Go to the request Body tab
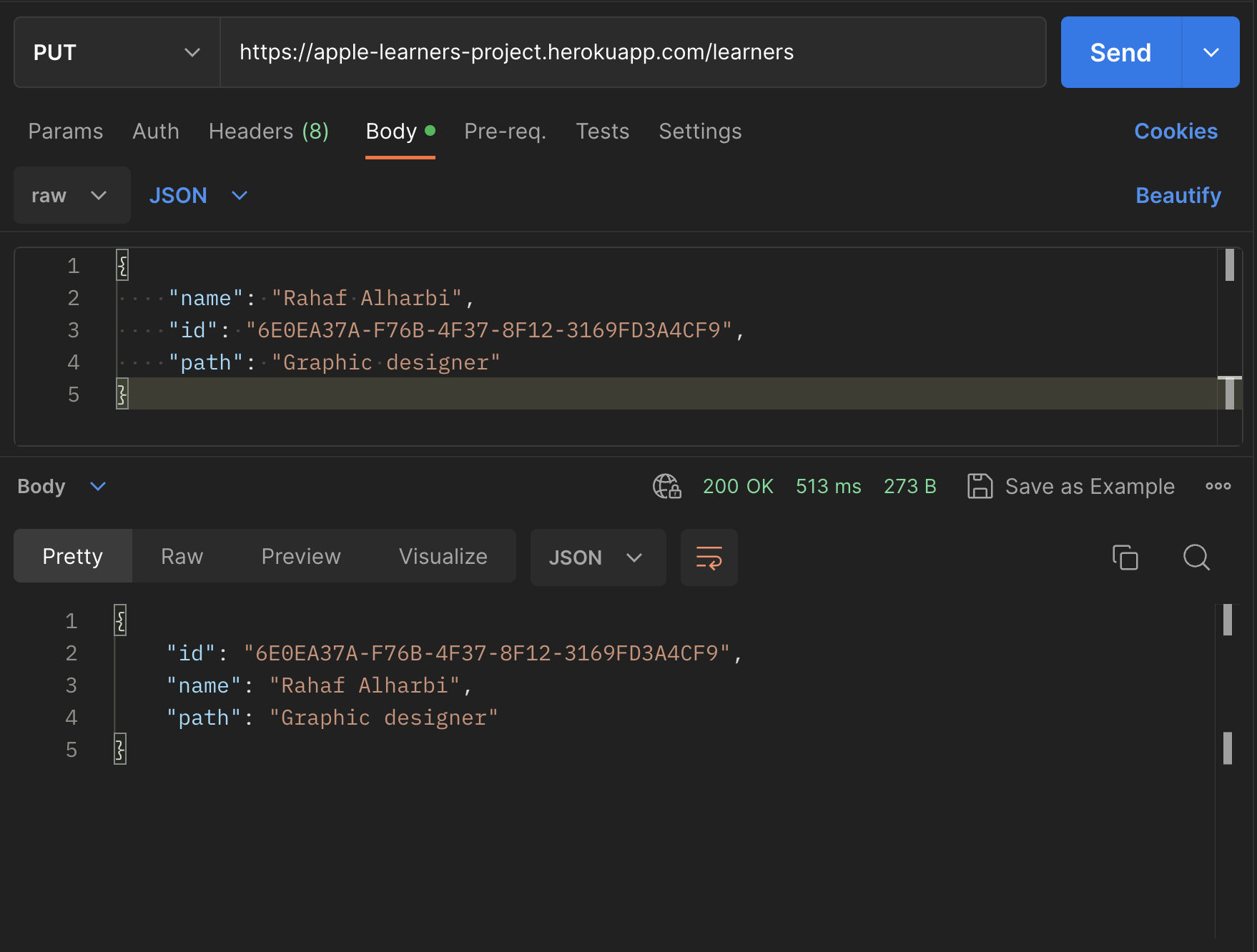This screenshot has width=1257, height=952. click(x=400, y=132)
